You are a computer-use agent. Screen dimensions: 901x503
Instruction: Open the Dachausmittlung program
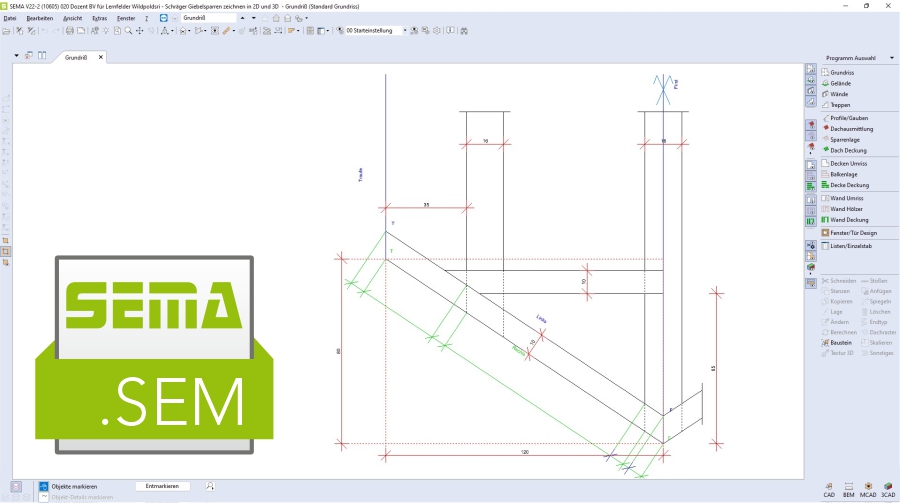pos(851,129)
